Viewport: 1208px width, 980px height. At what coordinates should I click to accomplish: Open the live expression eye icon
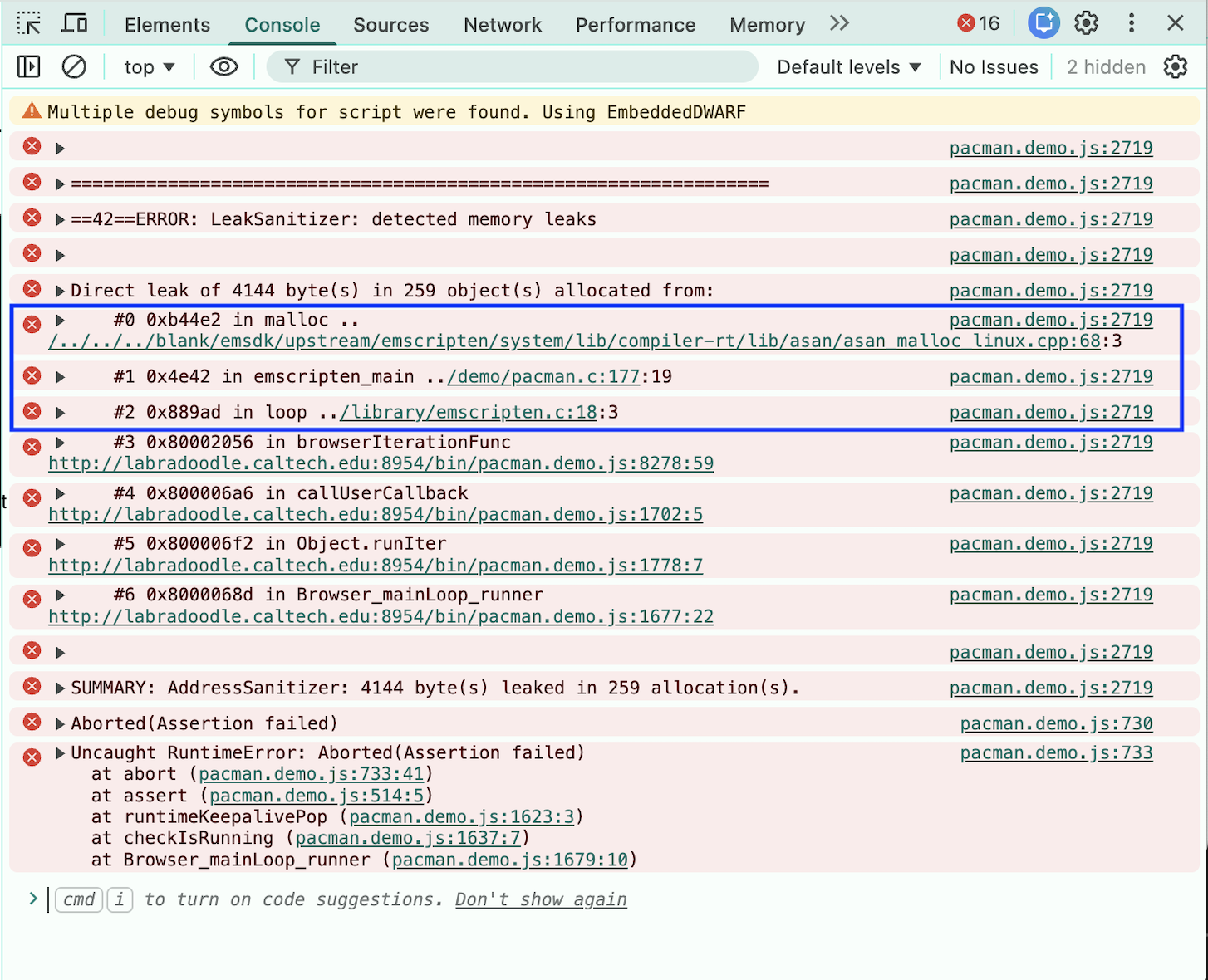(x=223, y=66)
